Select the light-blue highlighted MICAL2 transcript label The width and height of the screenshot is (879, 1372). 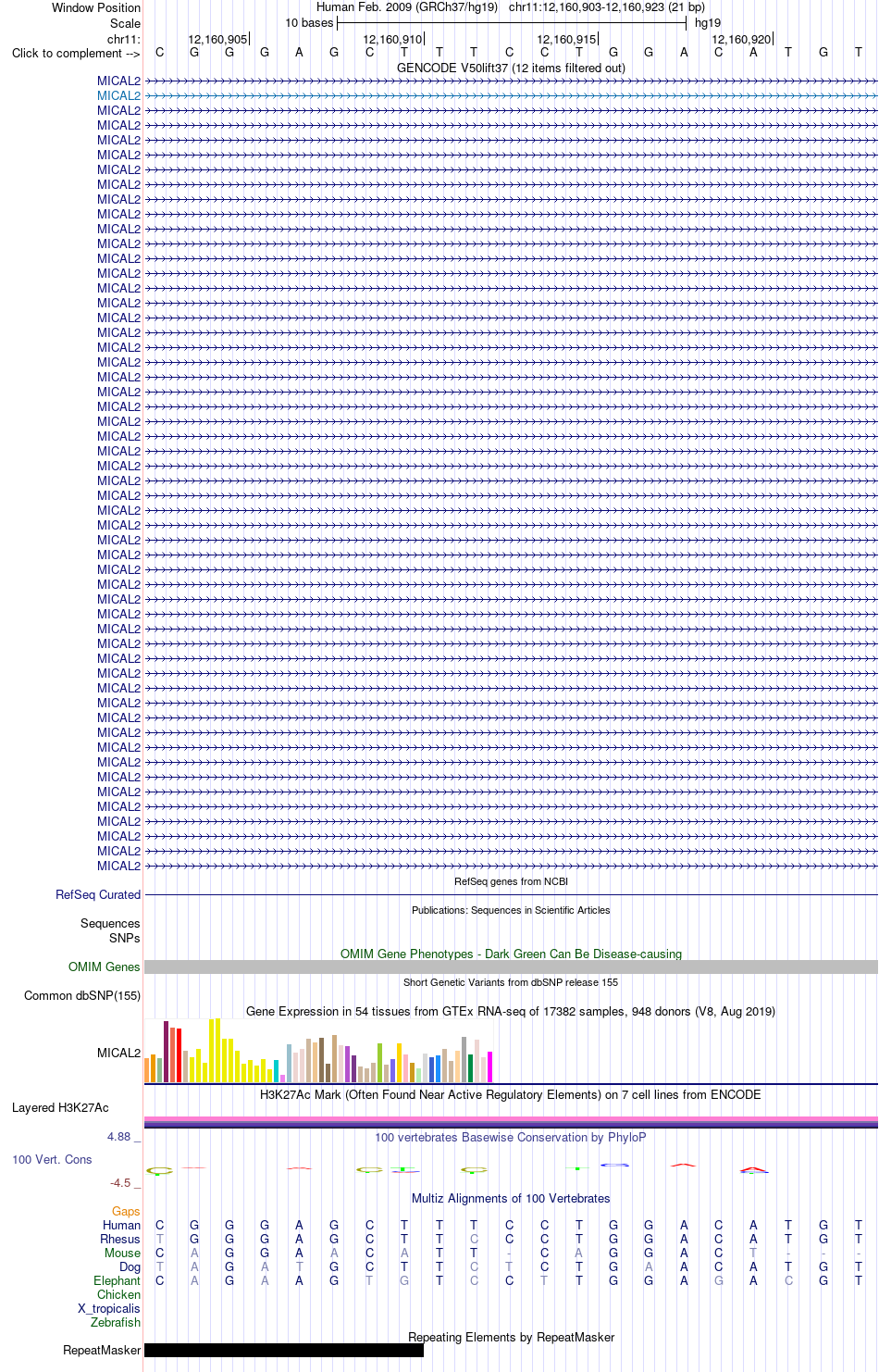[119, 95]
